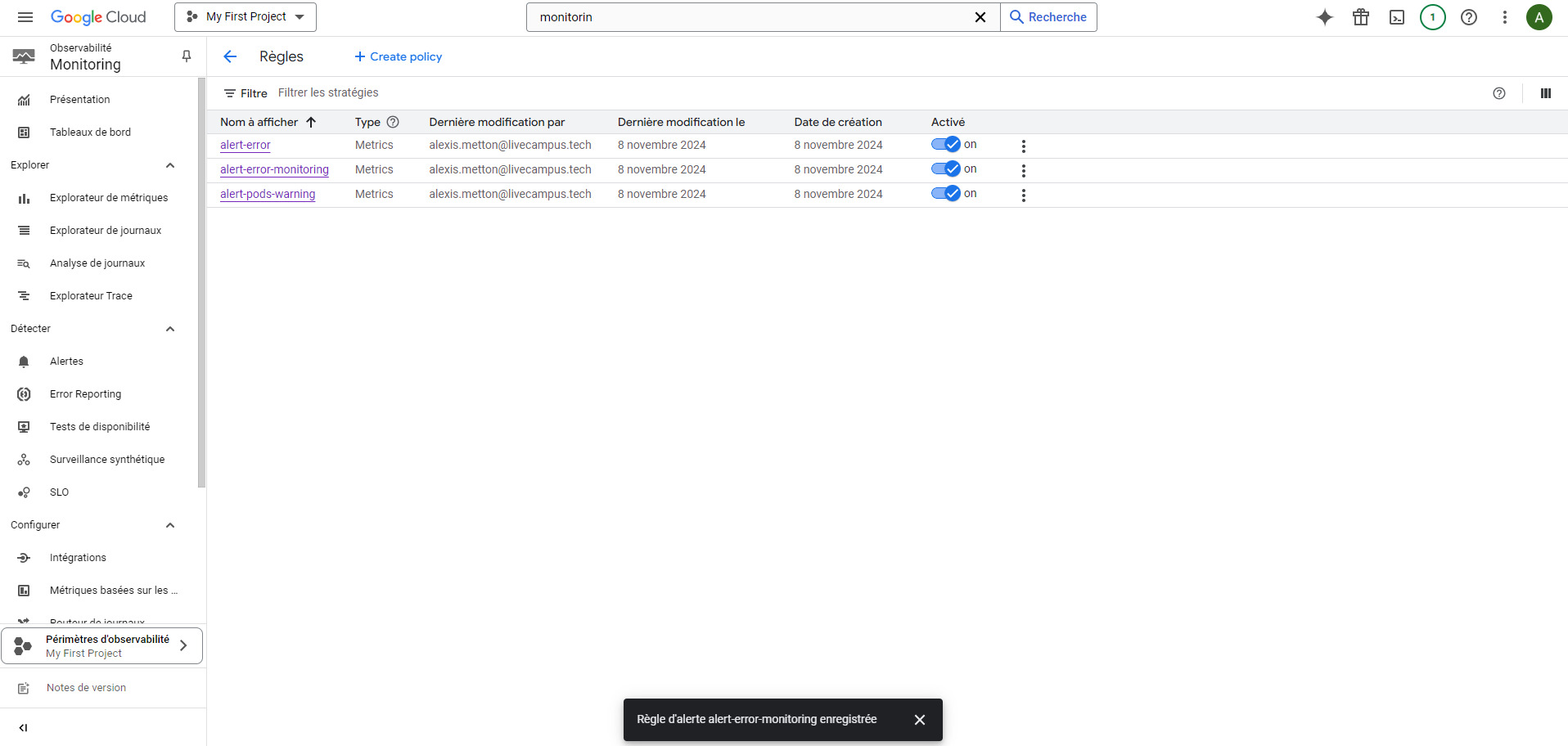Open options menu for alert-error row
This screenshot has width=1568, height=746.
1023,145
